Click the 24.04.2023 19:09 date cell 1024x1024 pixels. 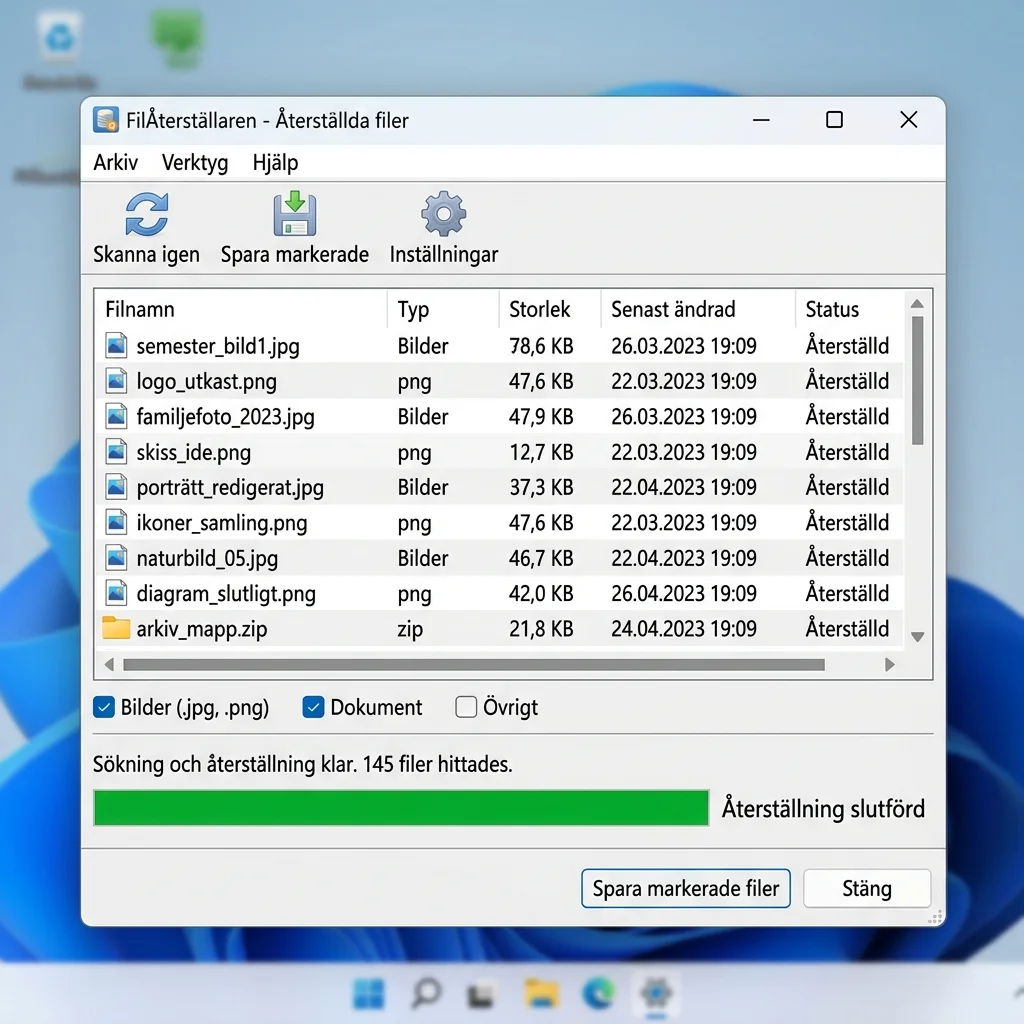click(684, 629)
